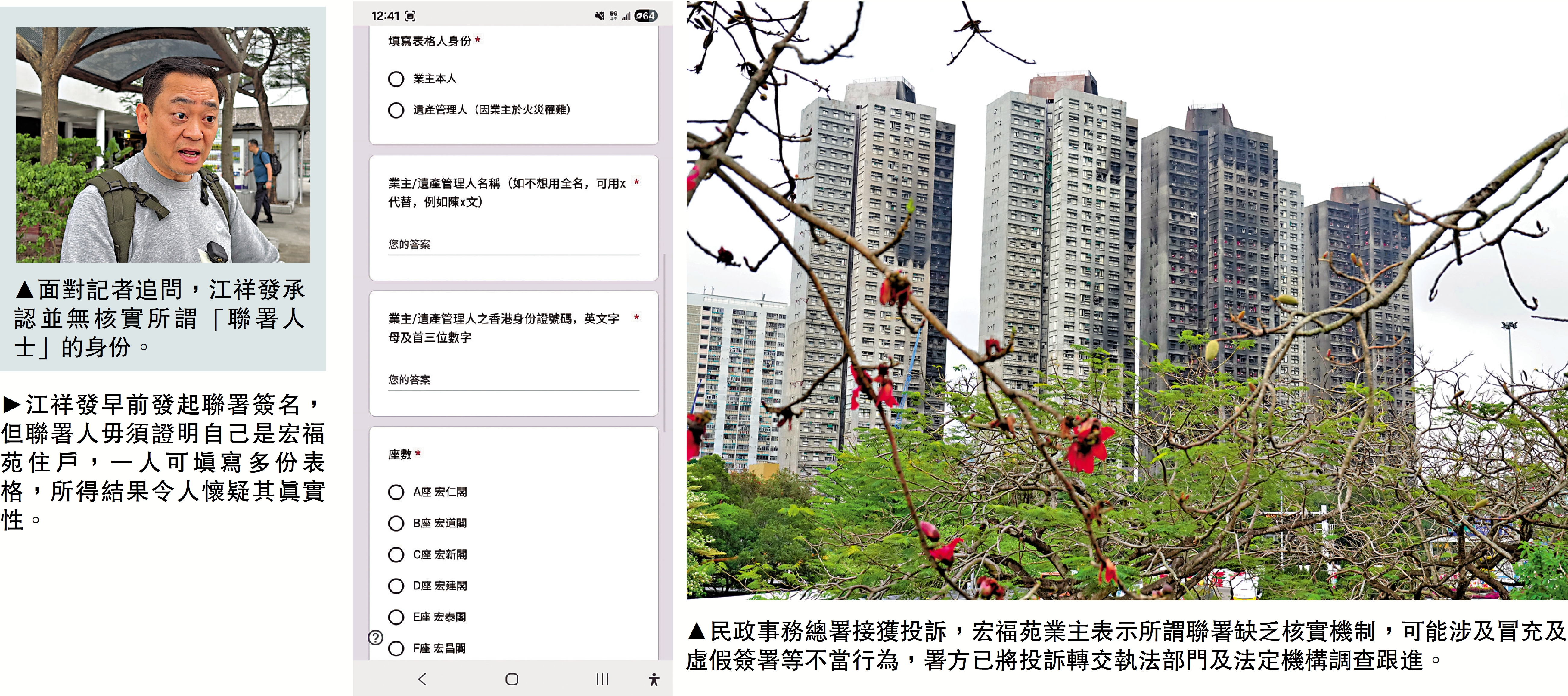Tap the battery indicator in status bar
1568x696 pixels.
point(645,16)
